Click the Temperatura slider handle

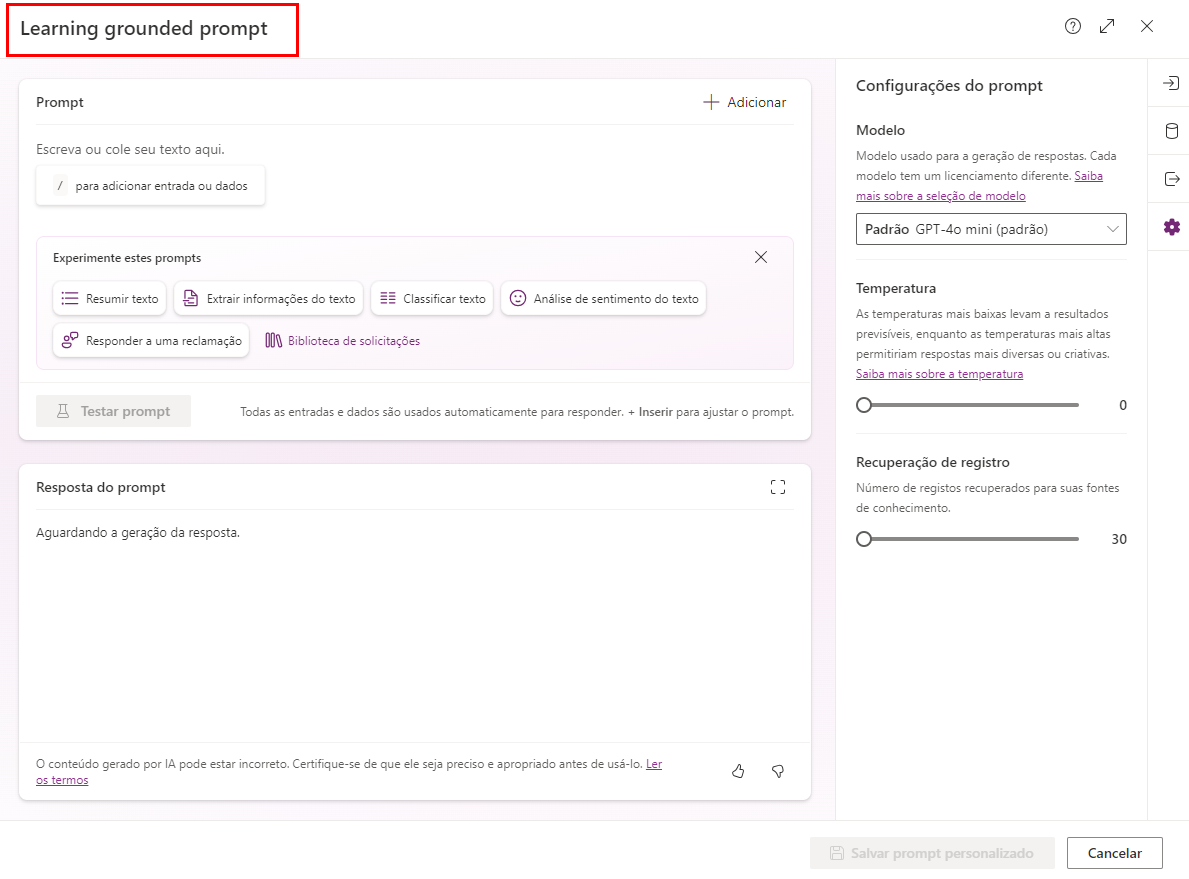click(x=864, y=405)
